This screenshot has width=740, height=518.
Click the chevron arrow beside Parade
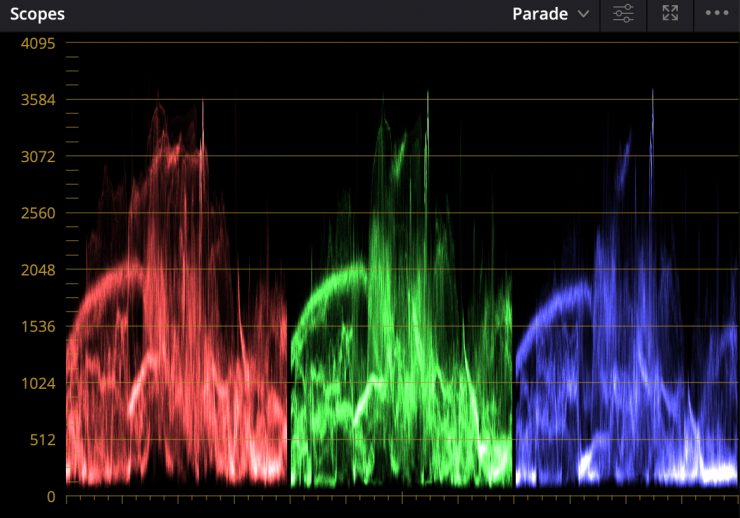[x=584, y=14]
